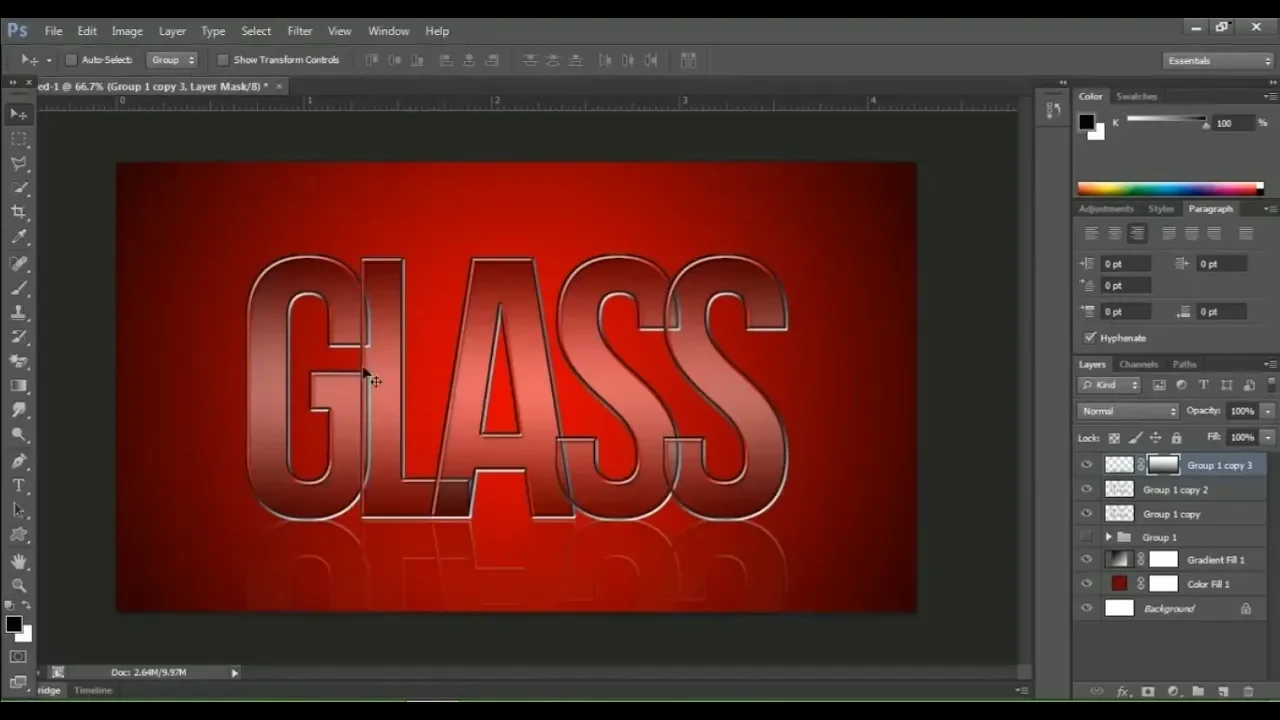This screenshot has height=720, width=1280.
Task: Switch to the Paths tab
Action: 1184,364
